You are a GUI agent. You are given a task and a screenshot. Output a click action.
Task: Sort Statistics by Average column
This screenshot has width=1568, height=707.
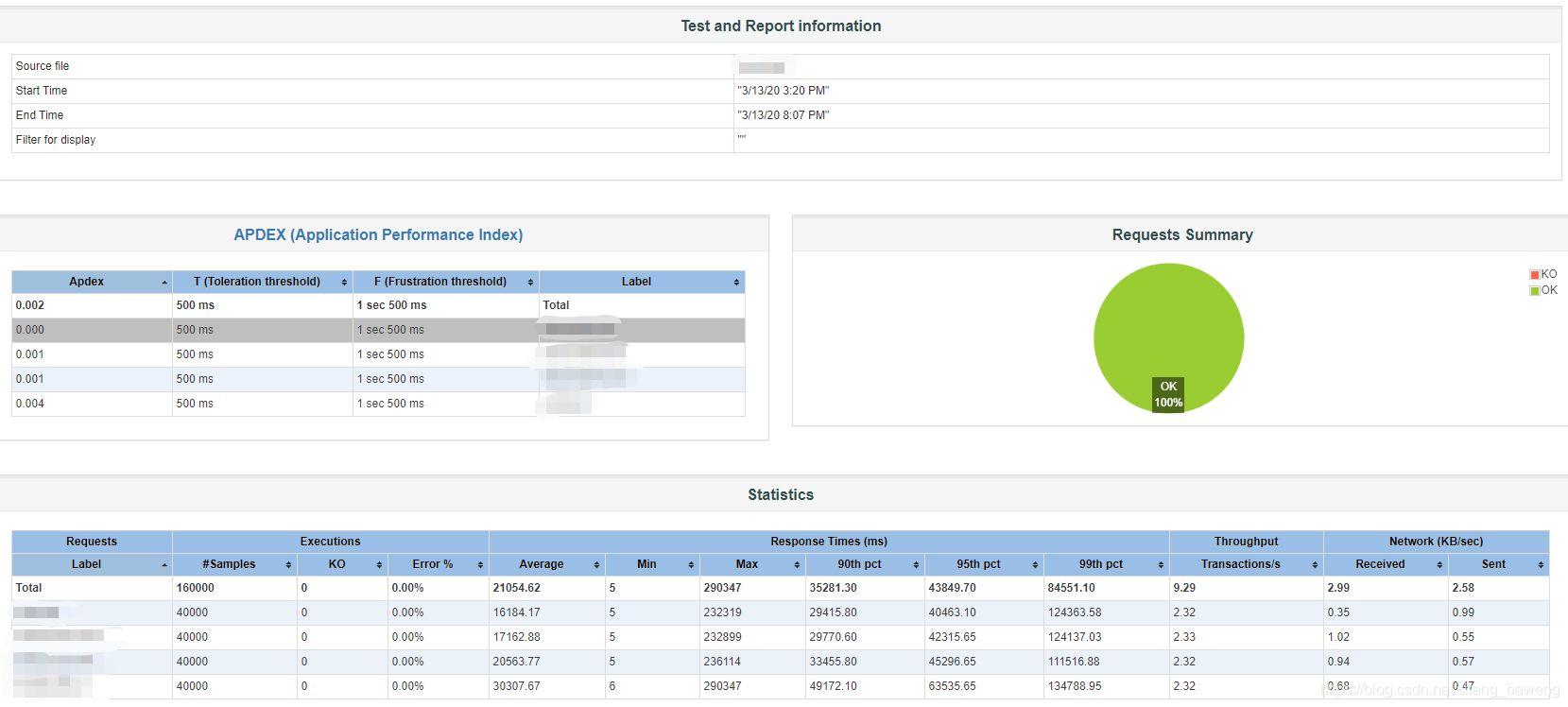[x=547, y=564]
